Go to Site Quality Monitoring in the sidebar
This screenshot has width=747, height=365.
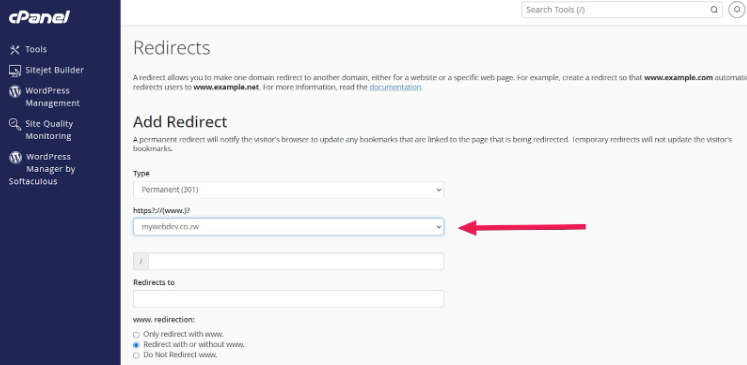pos(49,130)
